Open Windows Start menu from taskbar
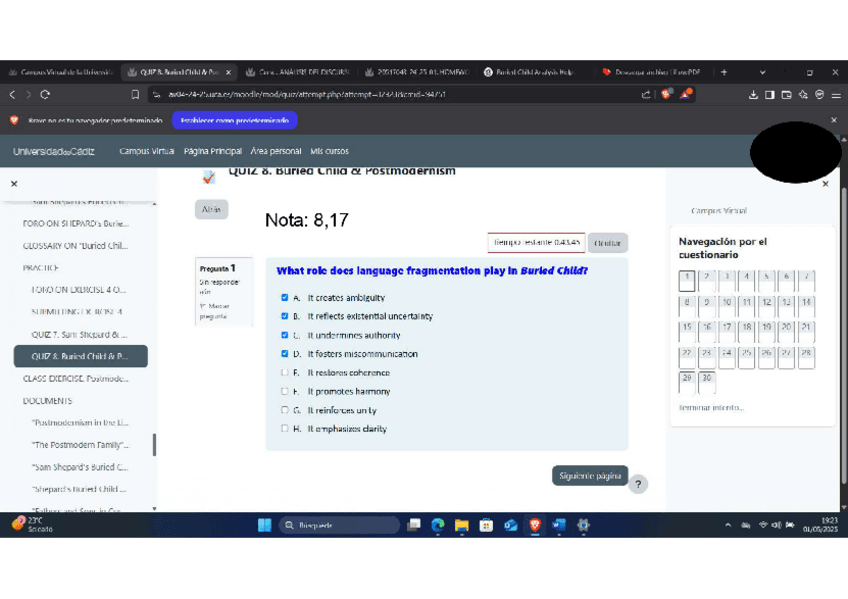Screen dimensions: 848x599 [265, 525]
